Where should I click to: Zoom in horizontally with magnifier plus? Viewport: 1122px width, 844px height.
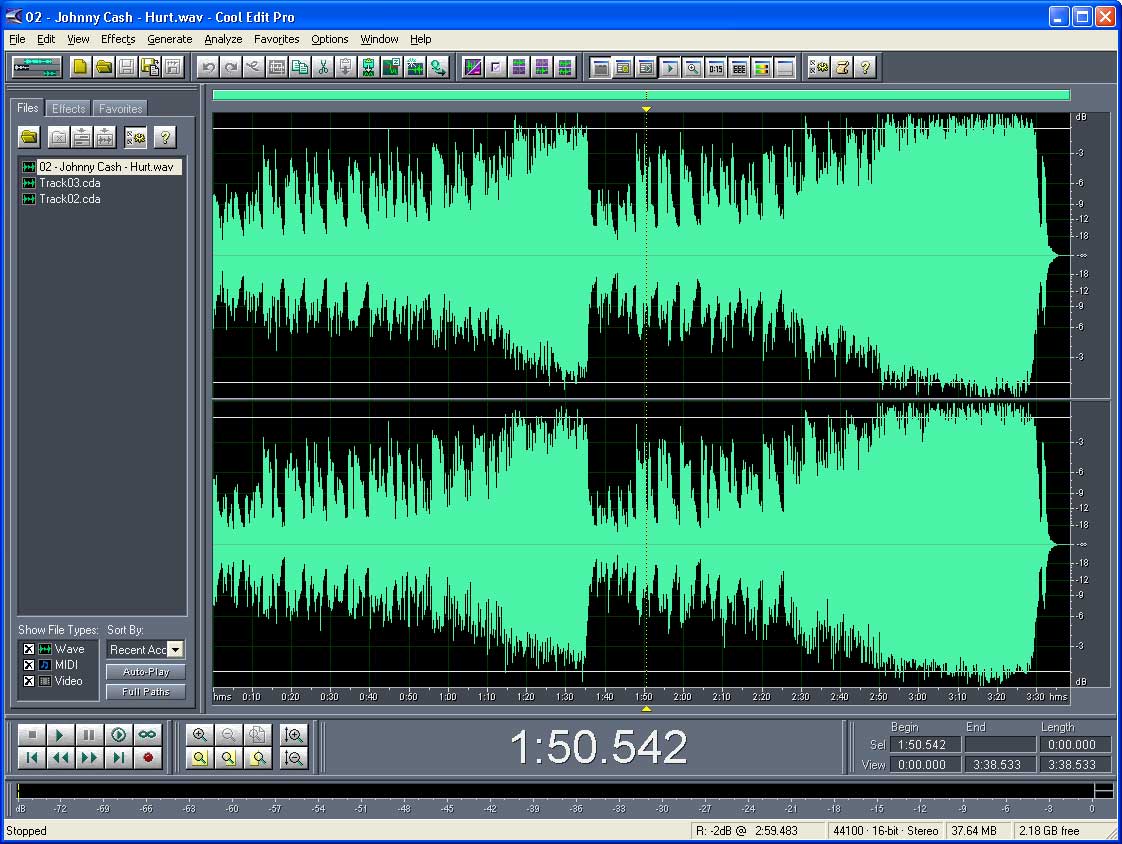pos(200,734)
